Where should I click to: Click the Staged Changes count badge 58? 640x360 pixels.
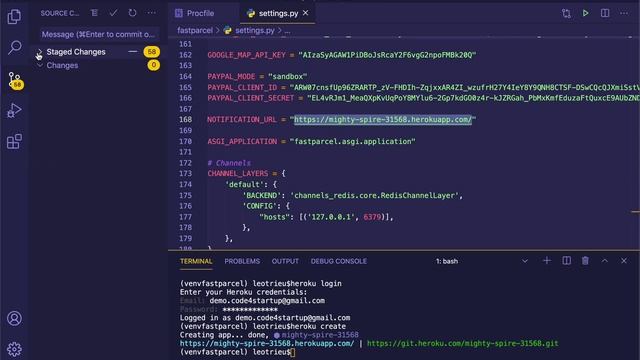click(x=151, y=52)
